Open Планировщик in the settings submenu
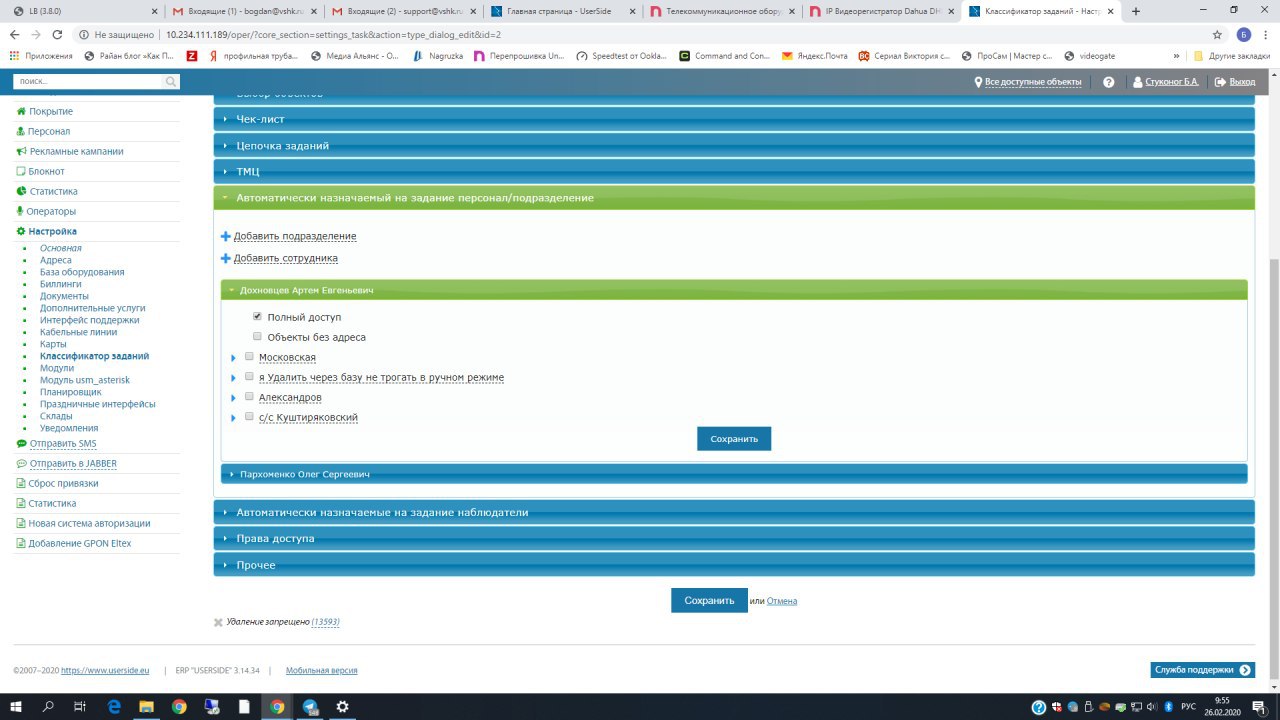Screen dimensions: 1280x720 click(71, 392)
